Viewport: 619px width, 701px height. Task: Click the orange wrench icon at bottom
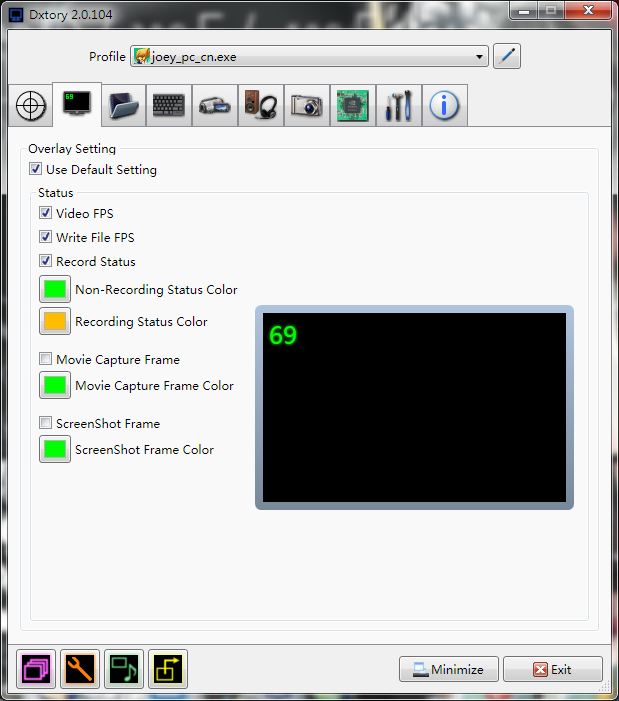click(80, 669)
